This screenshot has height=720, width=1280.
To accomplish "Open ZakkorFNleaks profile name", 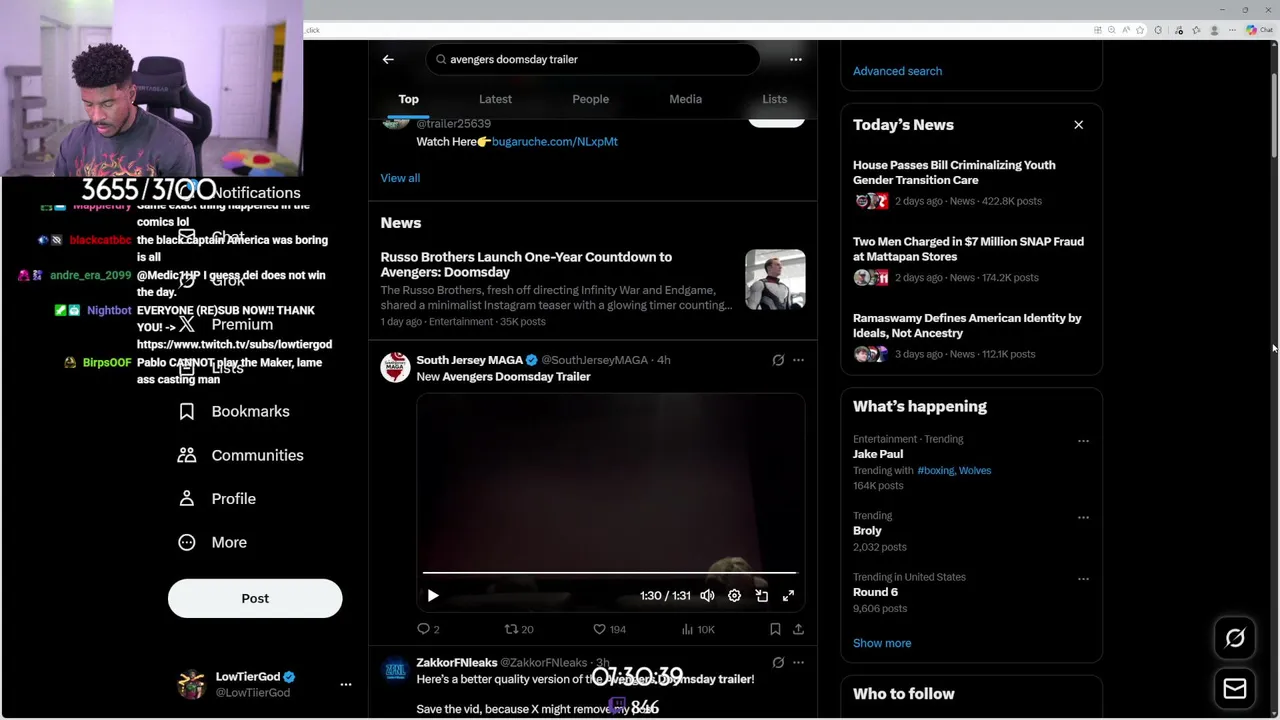I will pos(456,662).
